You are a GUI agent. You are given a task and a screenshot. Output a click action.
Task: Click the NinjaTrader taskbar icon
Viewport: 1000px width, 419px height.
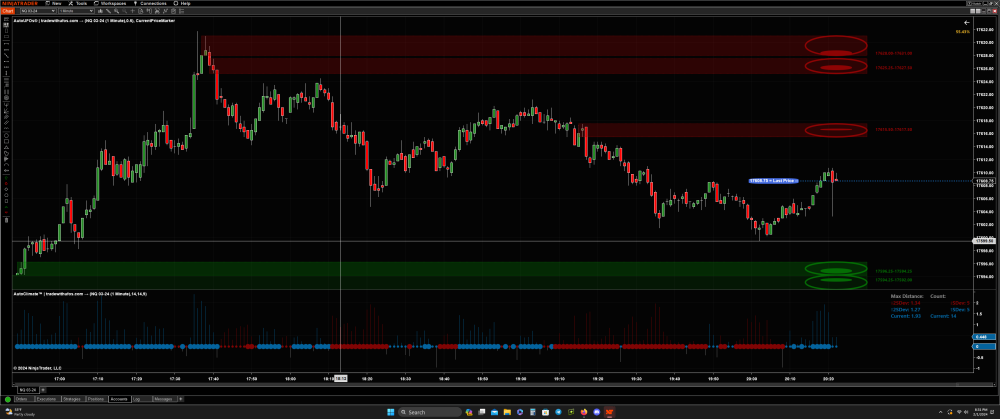(x=608, y=412)
